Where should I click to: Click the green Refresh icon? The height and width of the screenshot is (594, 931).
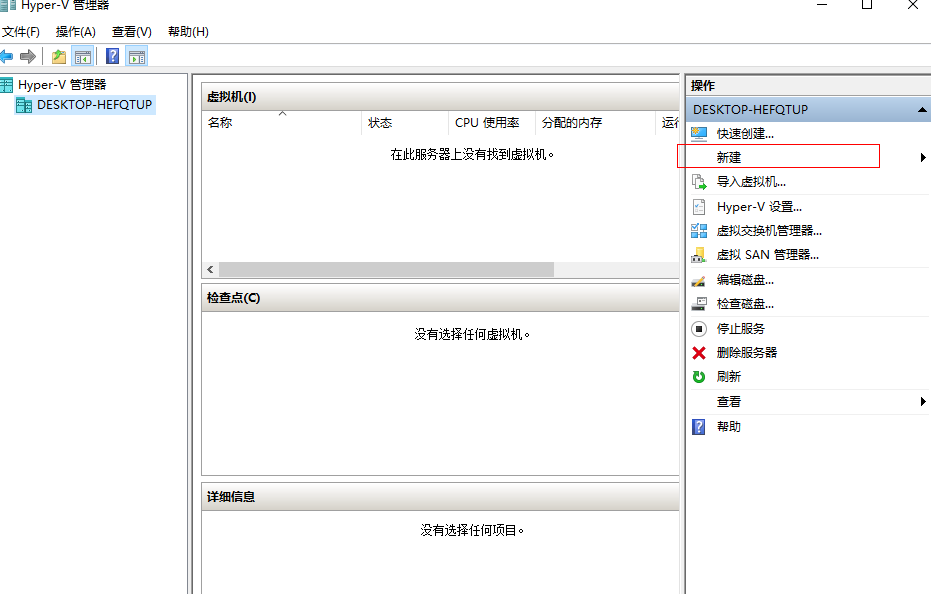pos(699,377)
